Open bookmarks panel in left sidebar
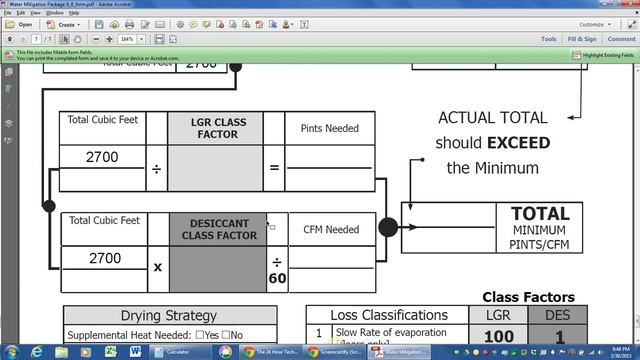The image size is (640, 360). pos(9,89)
